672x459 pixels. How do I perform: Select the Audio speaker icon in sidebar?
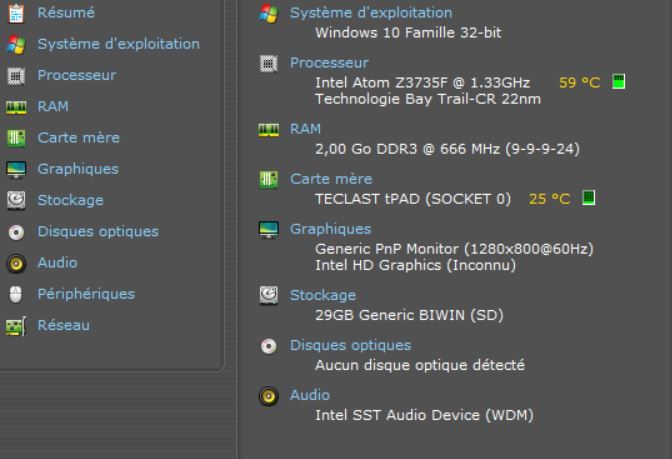[16, 263]
